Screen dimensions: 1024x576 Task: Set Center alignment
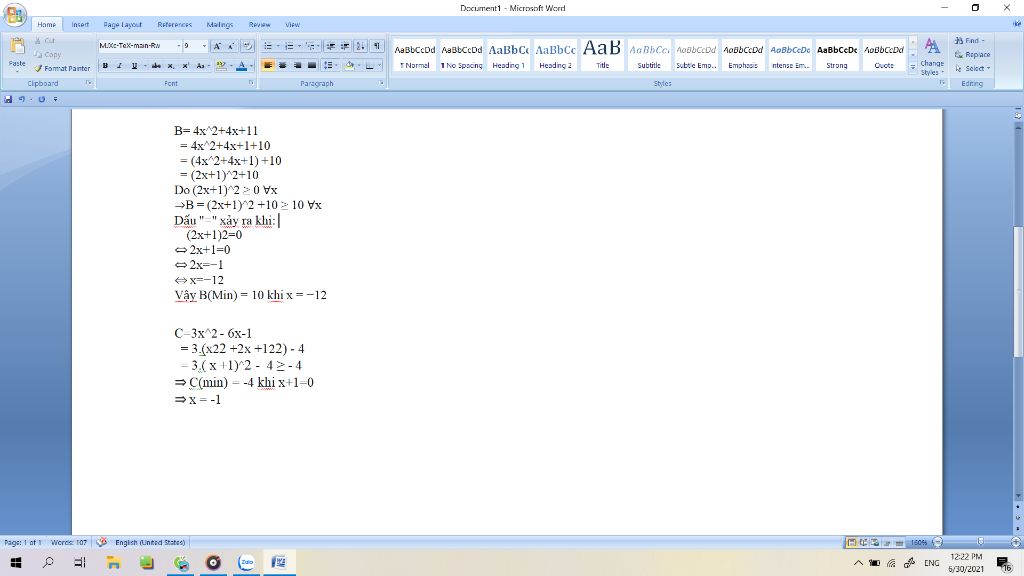(282, 65)
